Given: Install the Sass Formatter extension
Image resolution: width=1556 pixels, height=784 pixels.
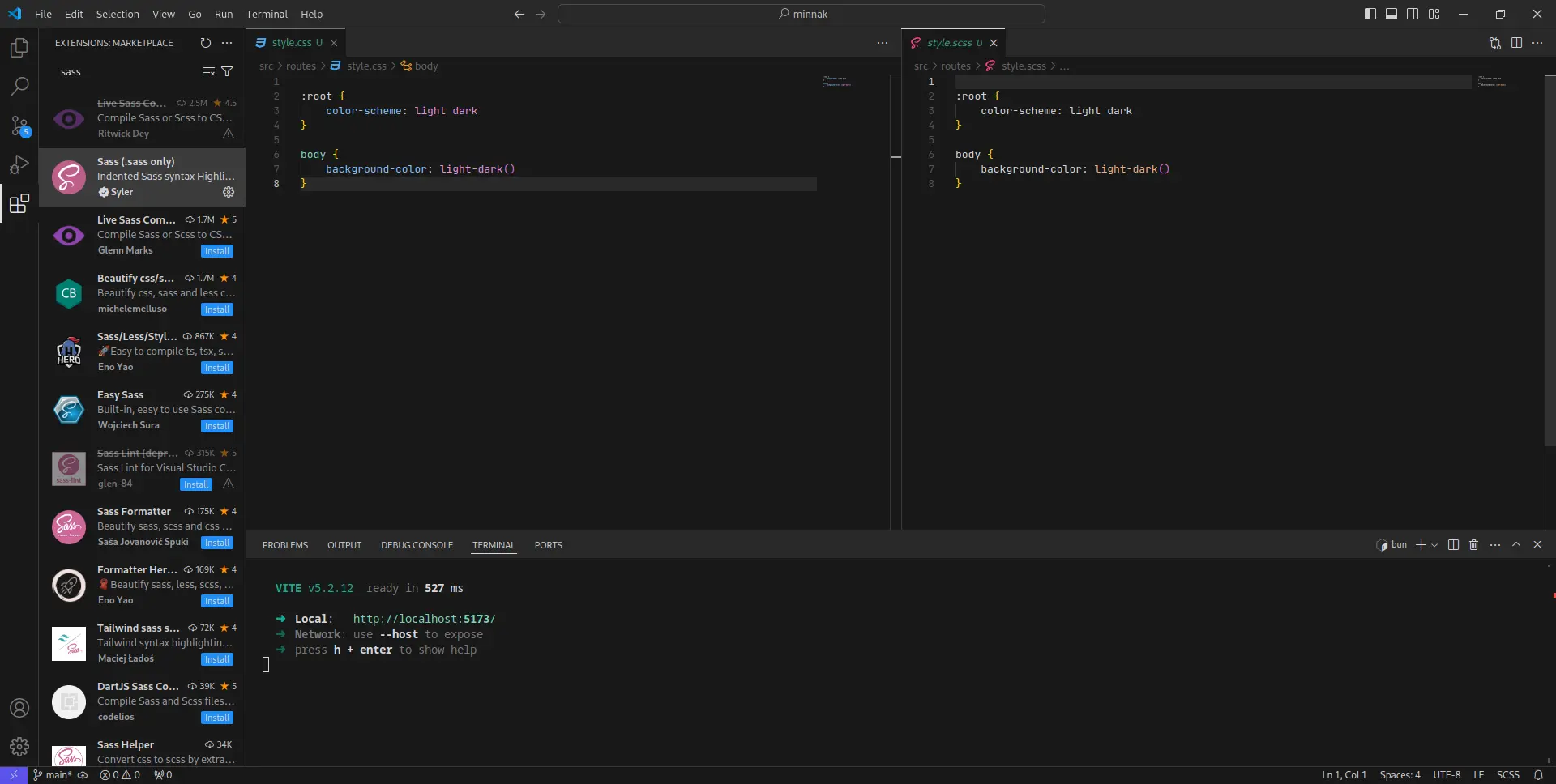Looking at the screenshot, I should tap(217, 543).
